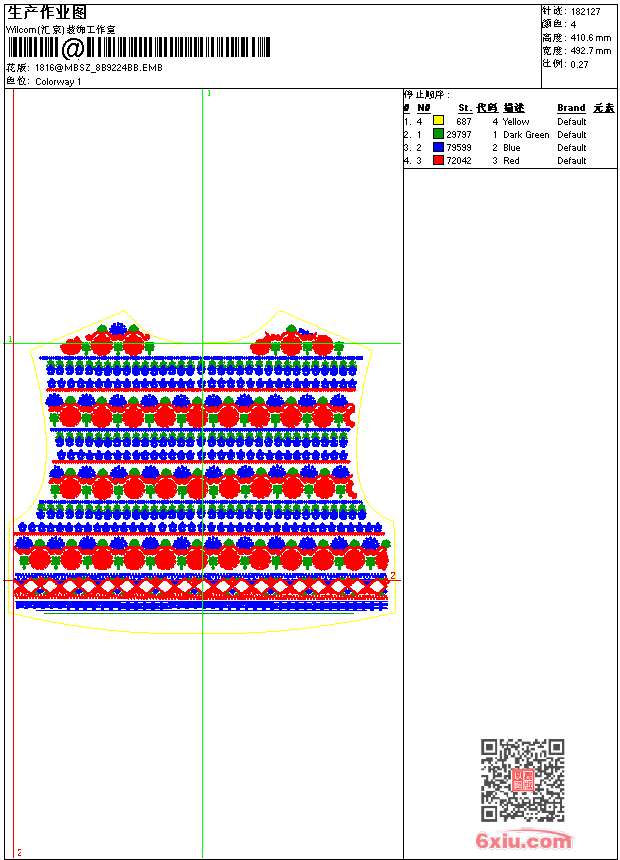620x860 pixels.
Task: Click the width value 492.7 mm
Action: [590, 51]
